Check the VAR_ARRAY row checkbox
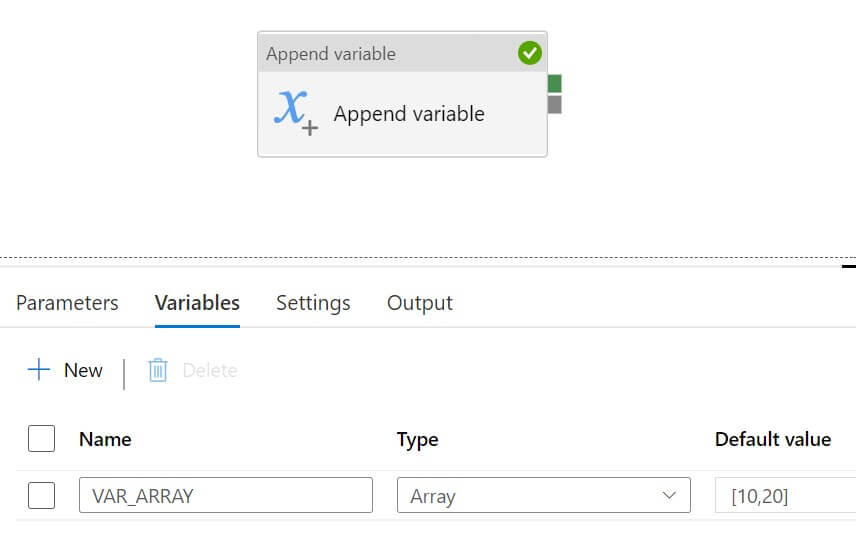The width and height of the screenshot is (856, 544). click(x=42, y=495)
